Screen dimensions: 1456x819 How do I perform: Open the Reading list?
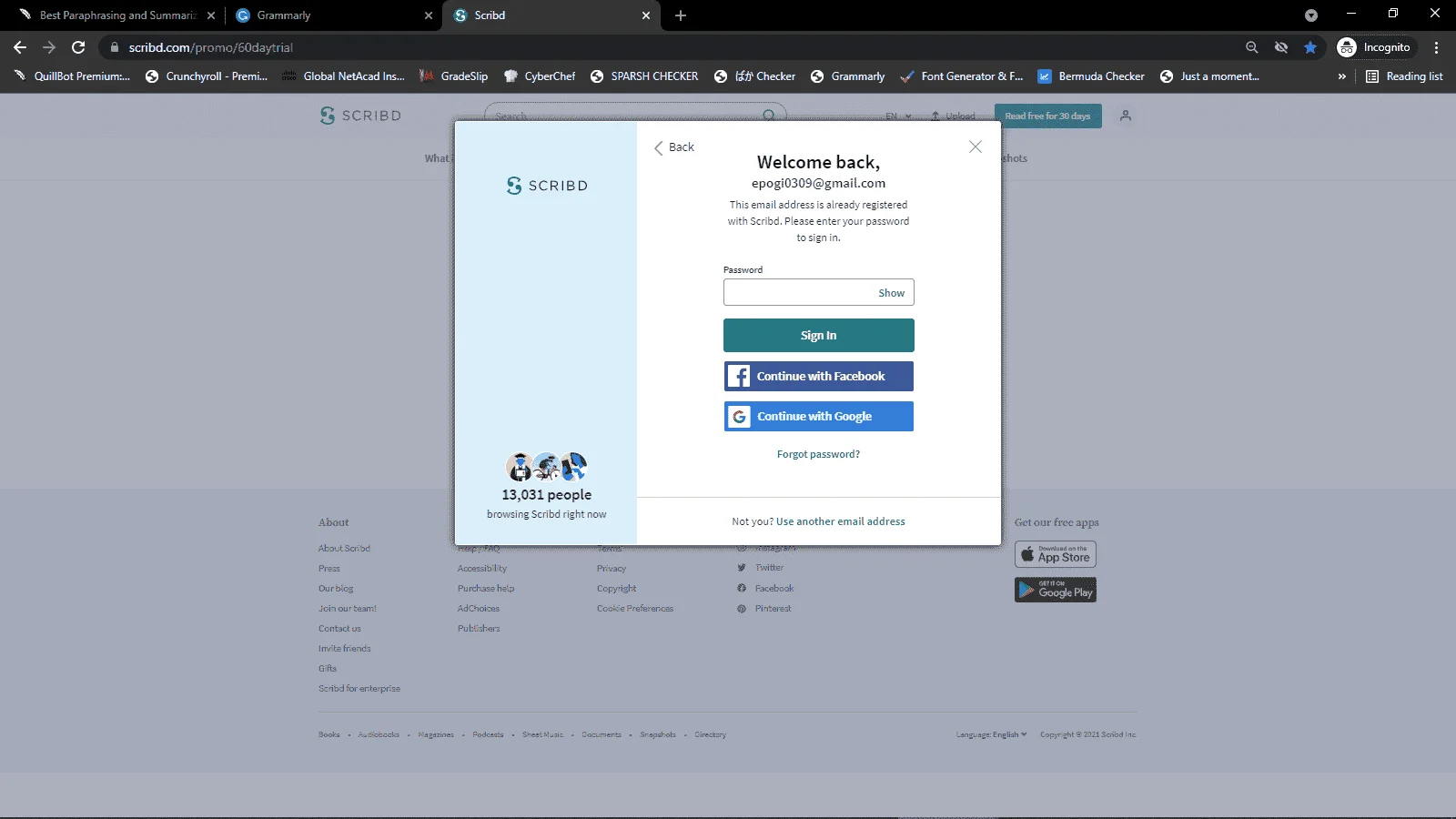(1404, 76)
